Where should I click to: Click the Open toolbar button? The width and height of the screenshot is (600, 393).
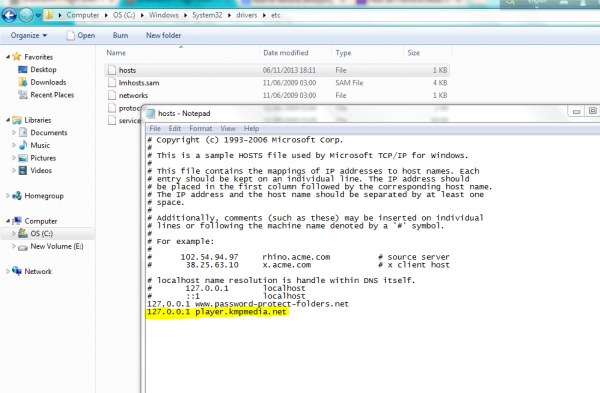click(x=81, y=35)
